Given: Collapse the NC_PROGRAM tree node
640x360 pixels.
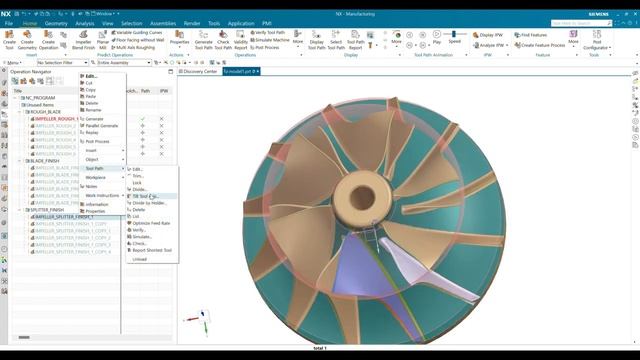Looking at the screenshot, I should pos(15,98).
